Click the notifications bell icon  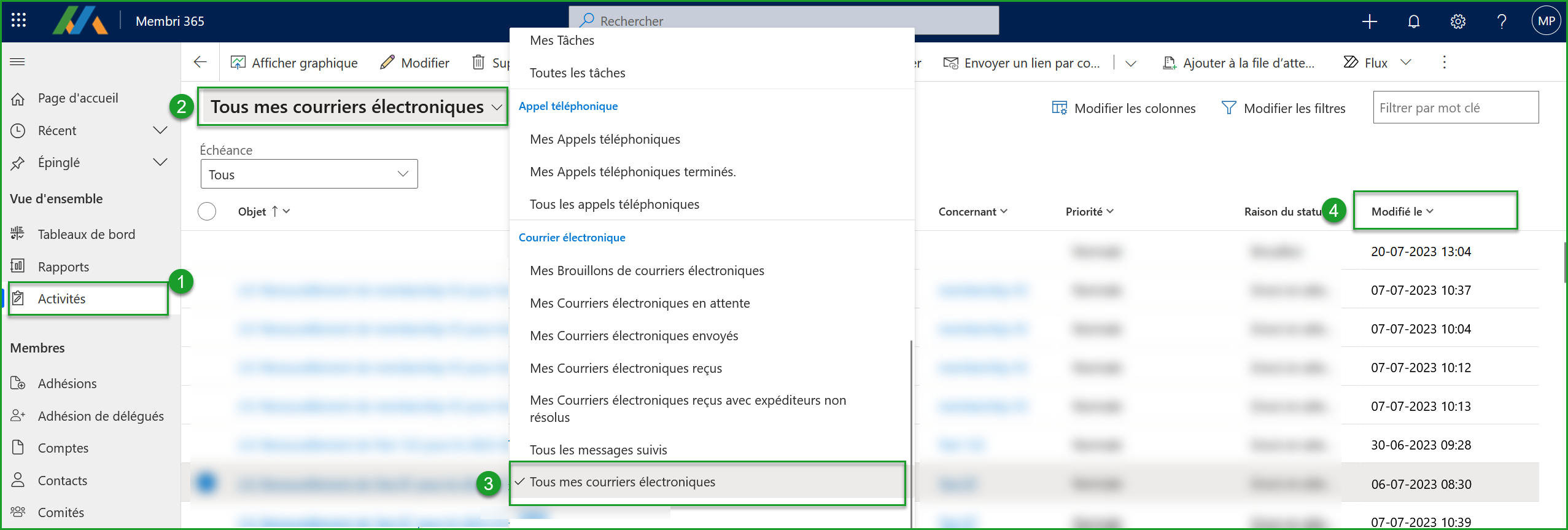pyautogui.click(x=1413, y=22)
